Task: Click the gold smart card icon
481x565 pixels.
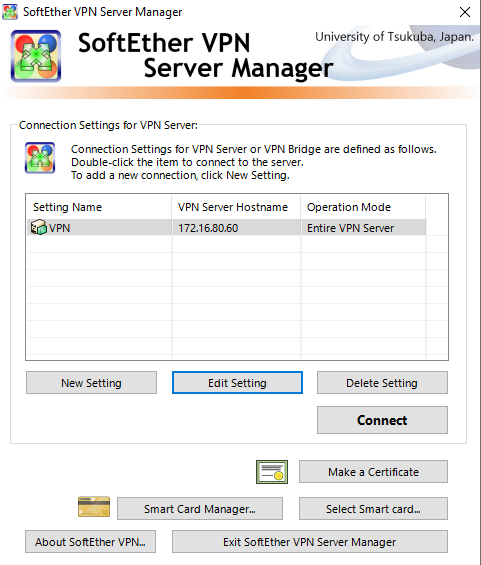Action: click(94, 507)
